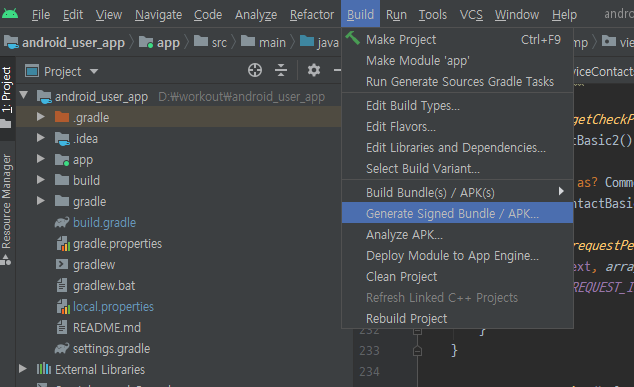634x387 pixels.
Task: Expand the gradle folder
Action: 40,201
